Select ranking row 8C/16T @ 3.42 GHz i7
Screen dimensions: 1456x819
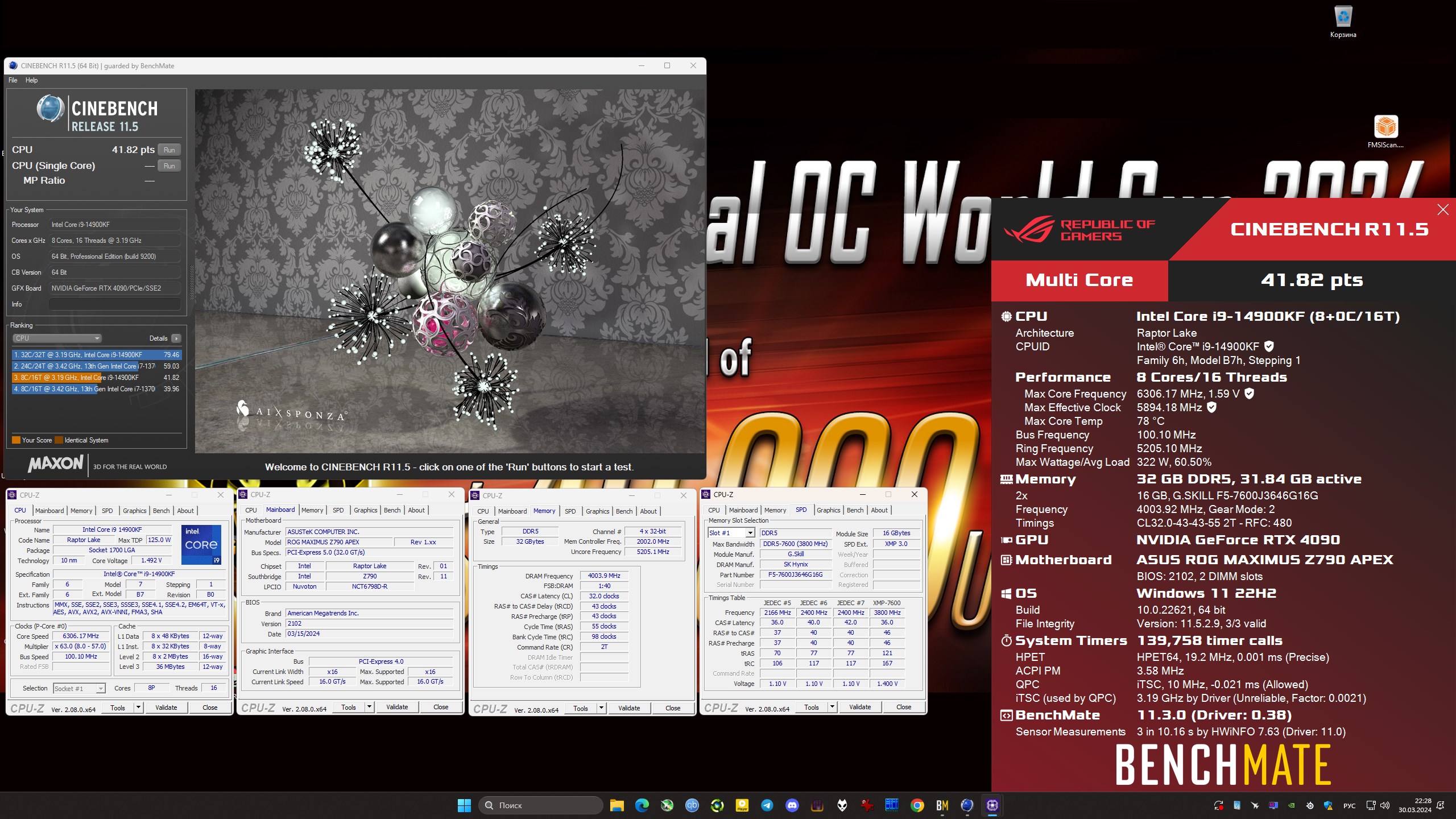click(97, 389)
